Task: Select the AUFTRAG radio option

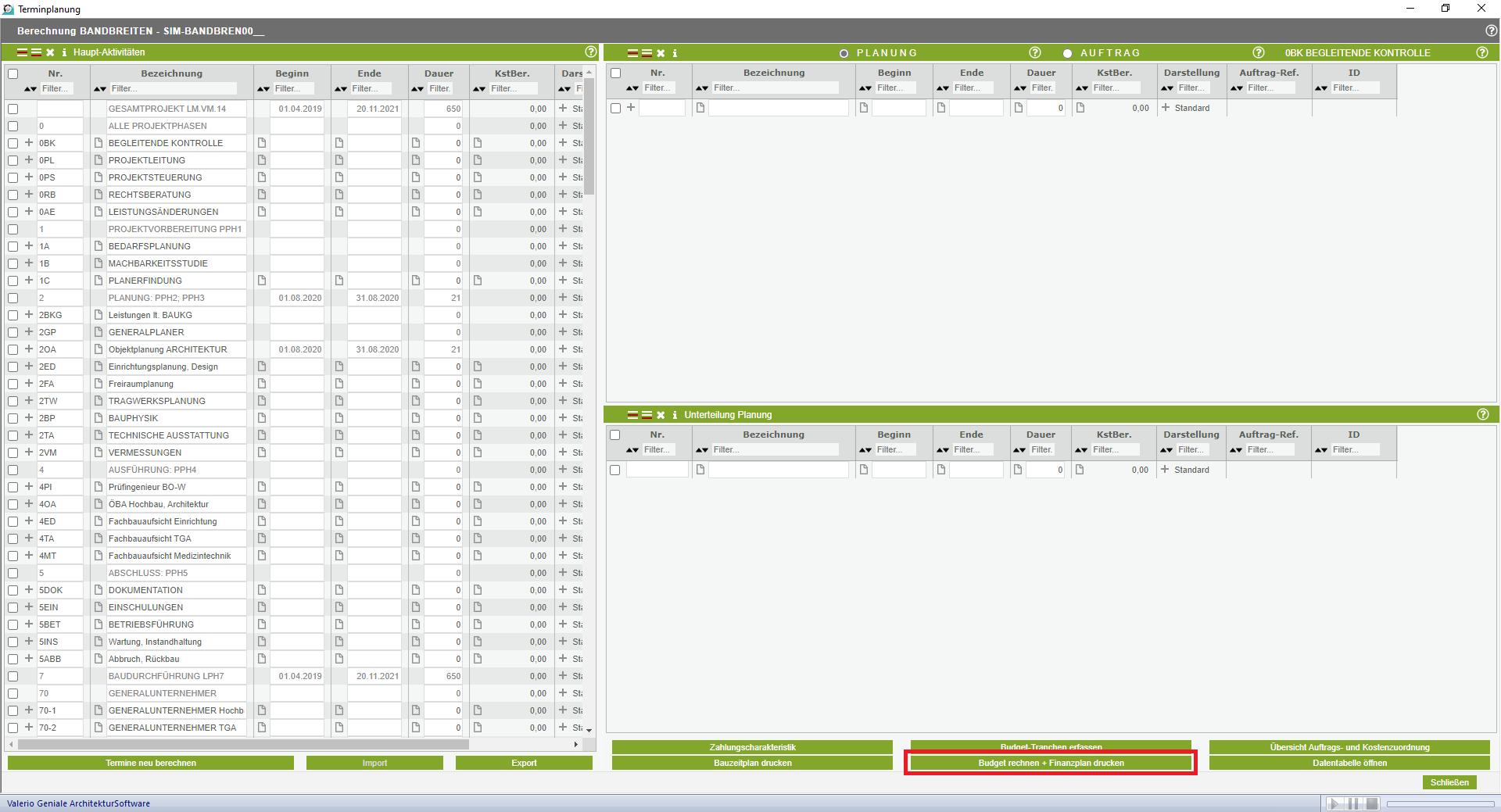Action: pos(1067,53)
